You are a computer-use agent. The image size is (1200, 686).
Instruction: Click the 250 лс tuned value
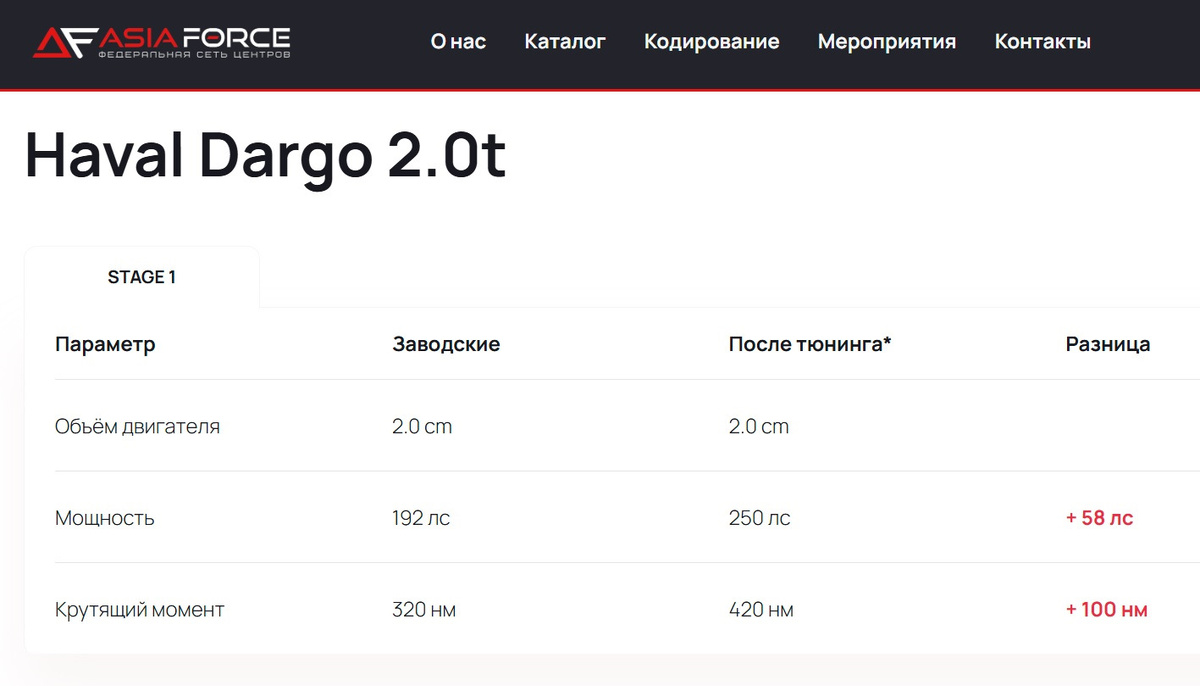tap(760, 519)
